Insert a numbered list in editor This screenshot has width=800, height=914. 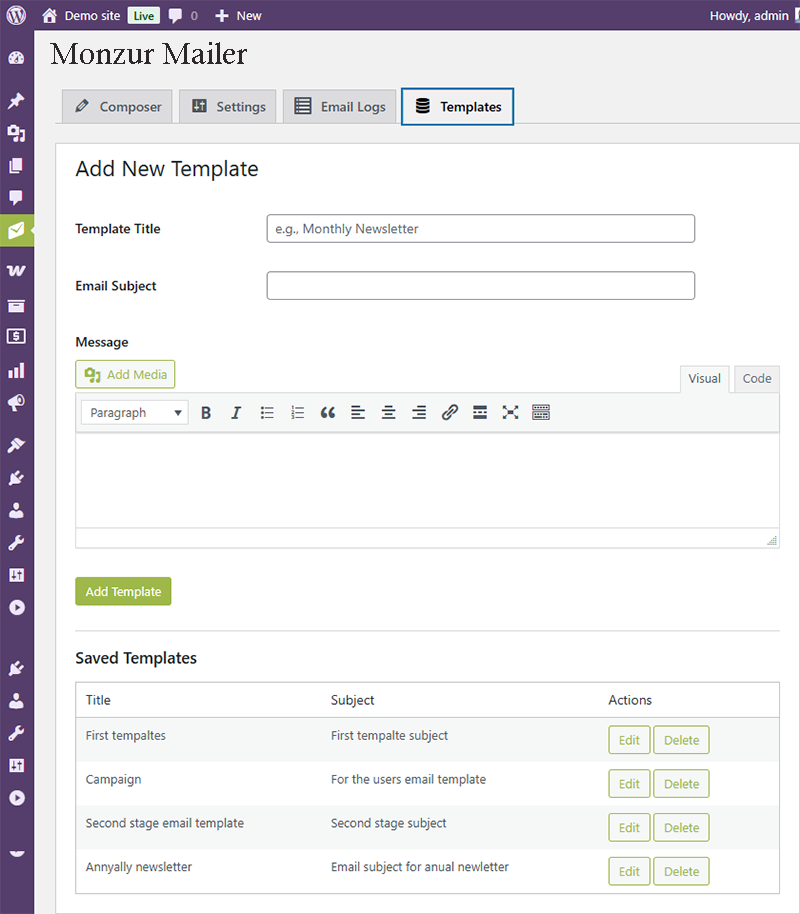pos(297,413)
